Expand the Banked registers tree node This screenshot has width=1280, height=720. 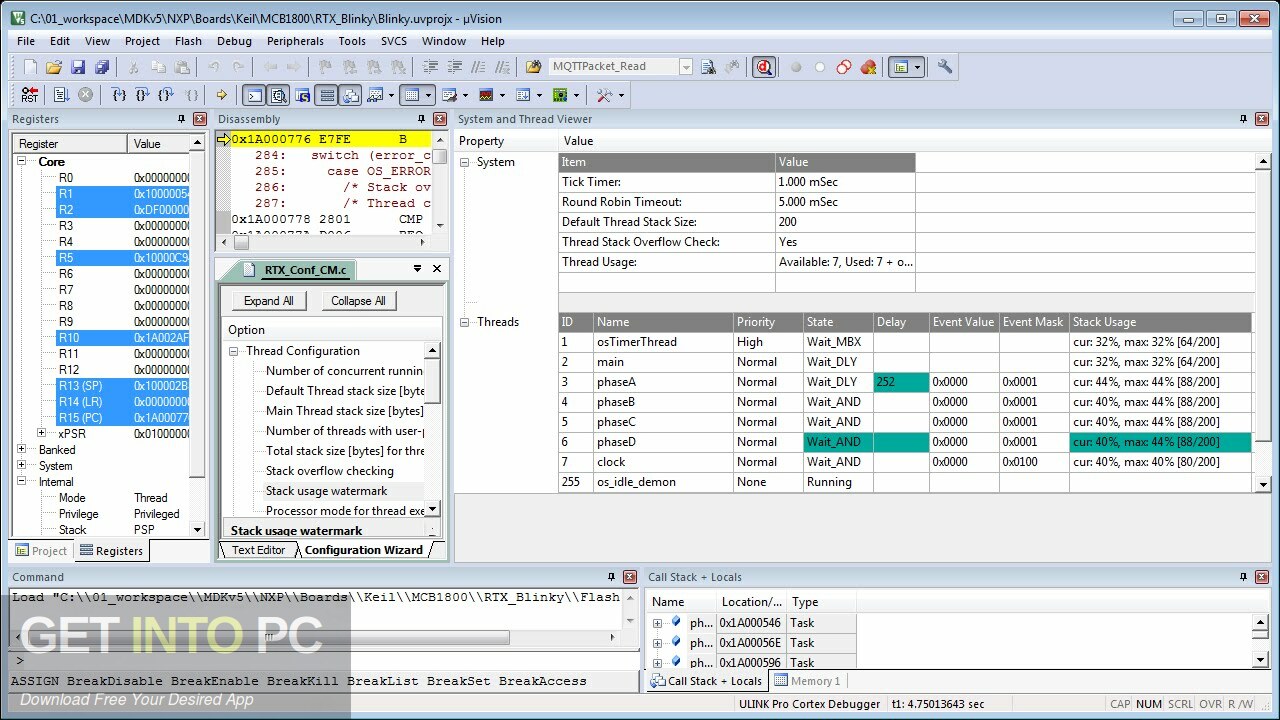(22, 450)
